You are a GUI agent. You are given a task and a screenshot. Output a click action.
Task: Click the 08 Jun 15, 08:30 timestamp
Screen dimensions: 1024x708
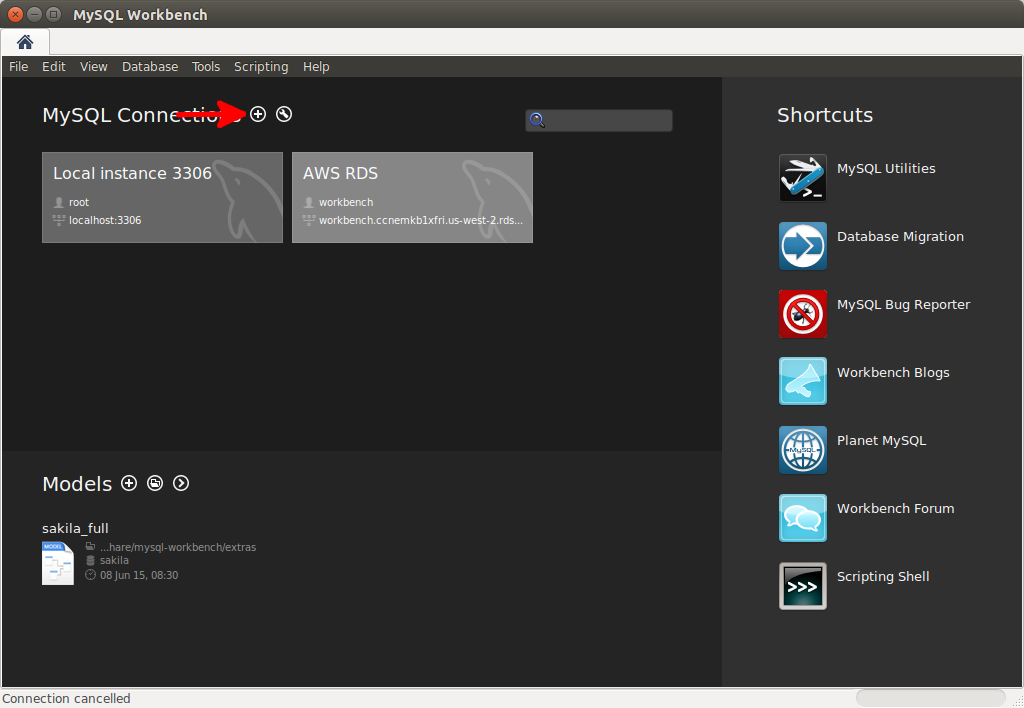(x=139, y=575)
